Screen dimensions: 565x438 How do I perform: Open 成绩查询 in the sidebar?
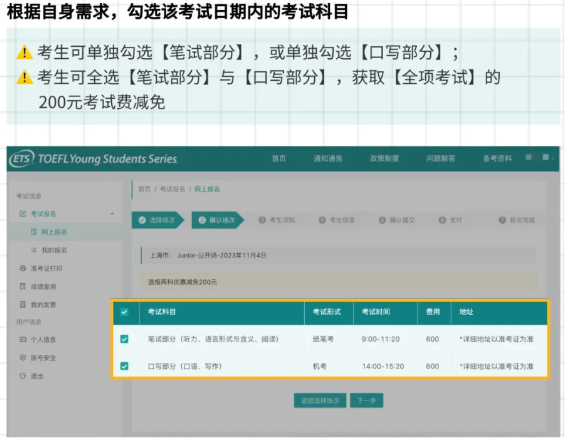pyautogui.click(x=43, y=286)
